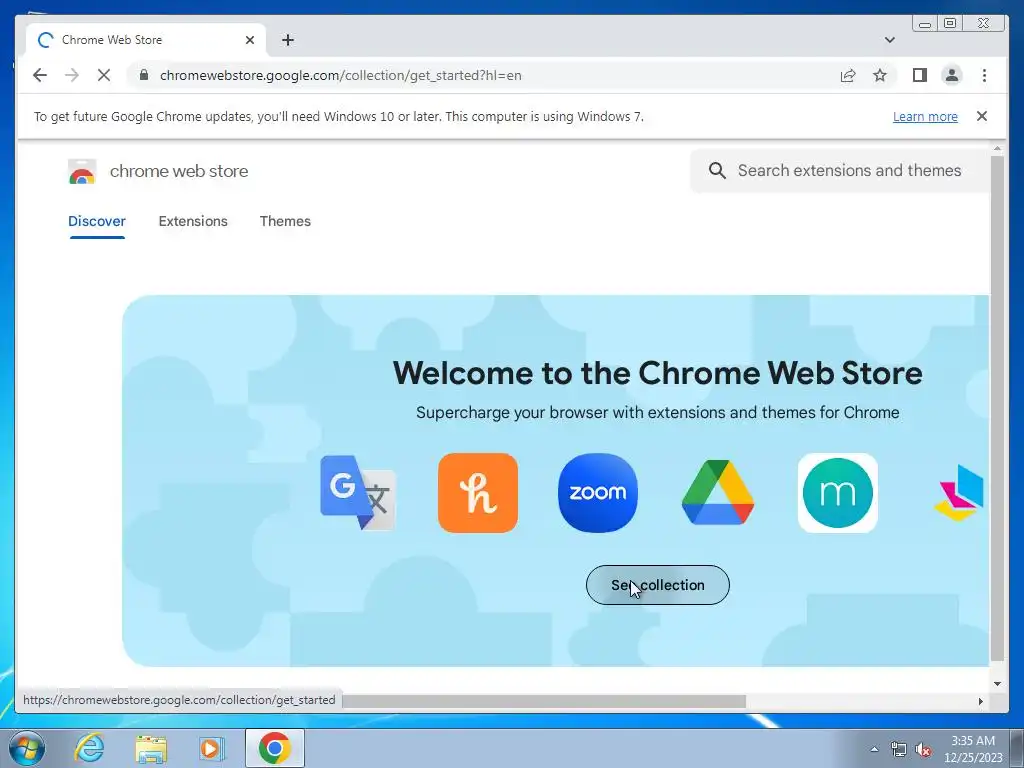This screenshot has width=1024, height=768.
Task: Click the Welcome to the Chrome Web Store heading
Action: [x=657, y=373]
